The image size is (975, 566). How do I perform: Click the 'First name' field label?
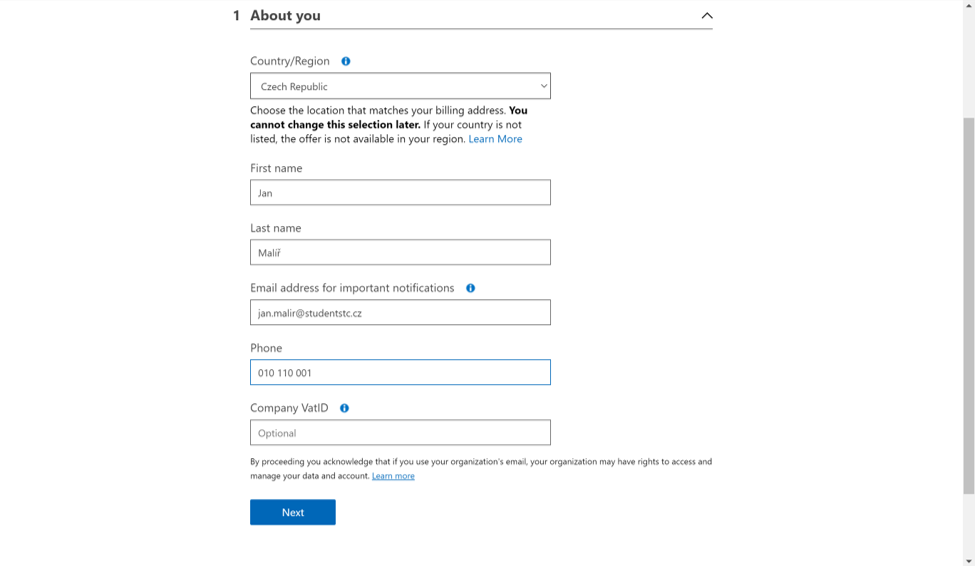276,168
